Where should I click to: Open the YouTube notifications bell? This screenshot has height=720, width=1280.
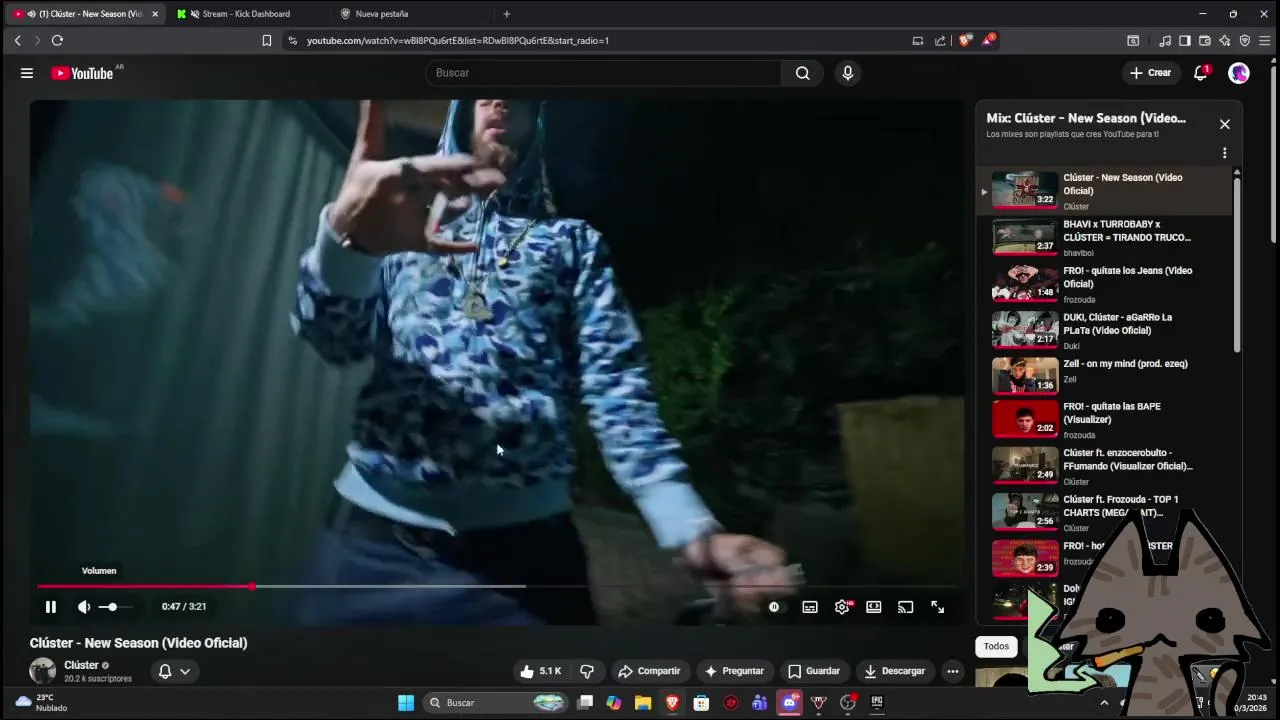pyautogui.click(x=1201, y=73)
